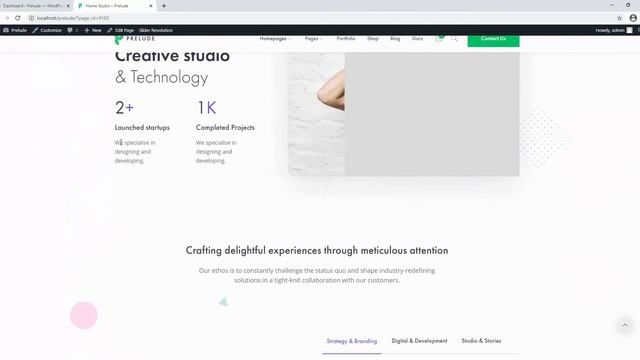The width and height of the screenshot is (640, 360).
Task: Click the 'Our ethos is to constantly' paragraph
Action: [x=317, y=276]
